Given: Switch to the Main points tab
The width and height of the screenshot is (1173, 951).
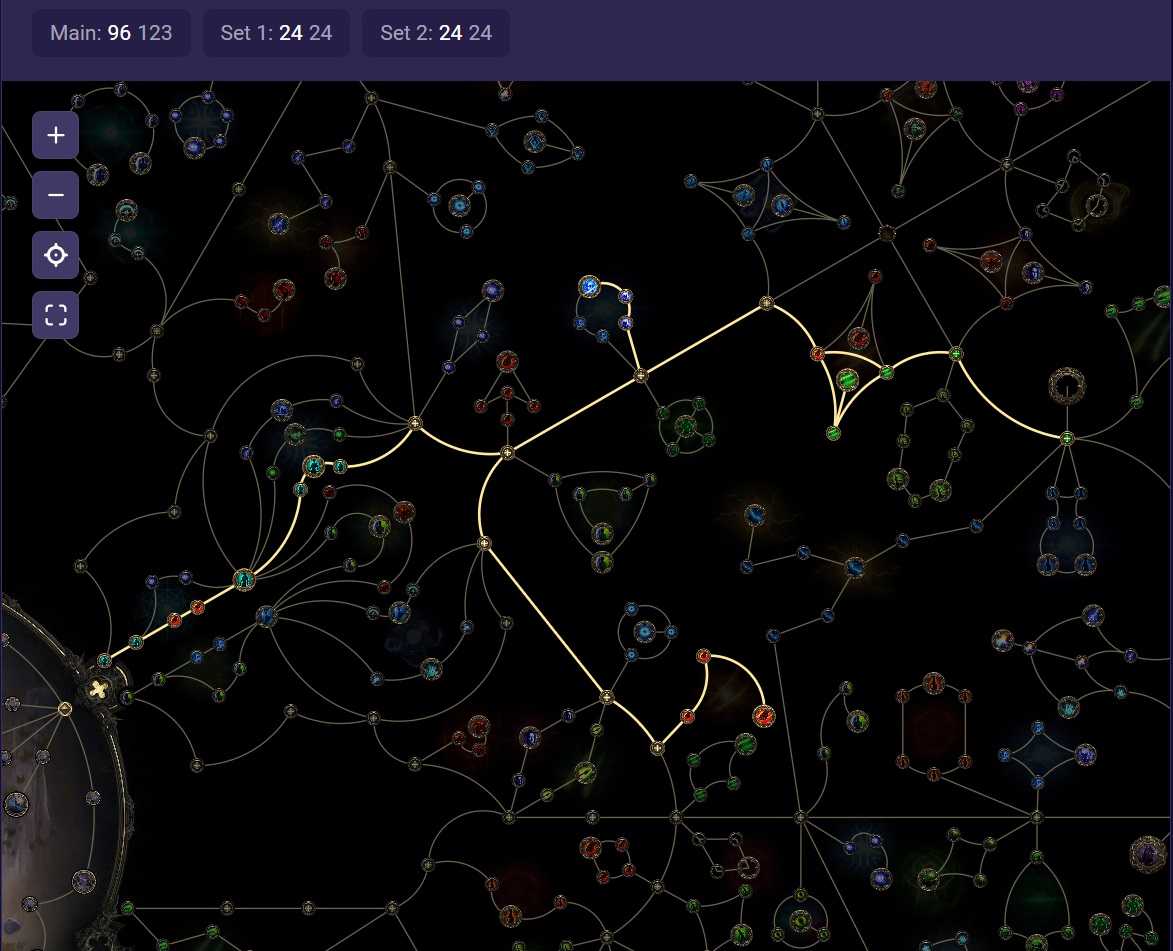Looking at the screenshot, I should click(111, 33).
